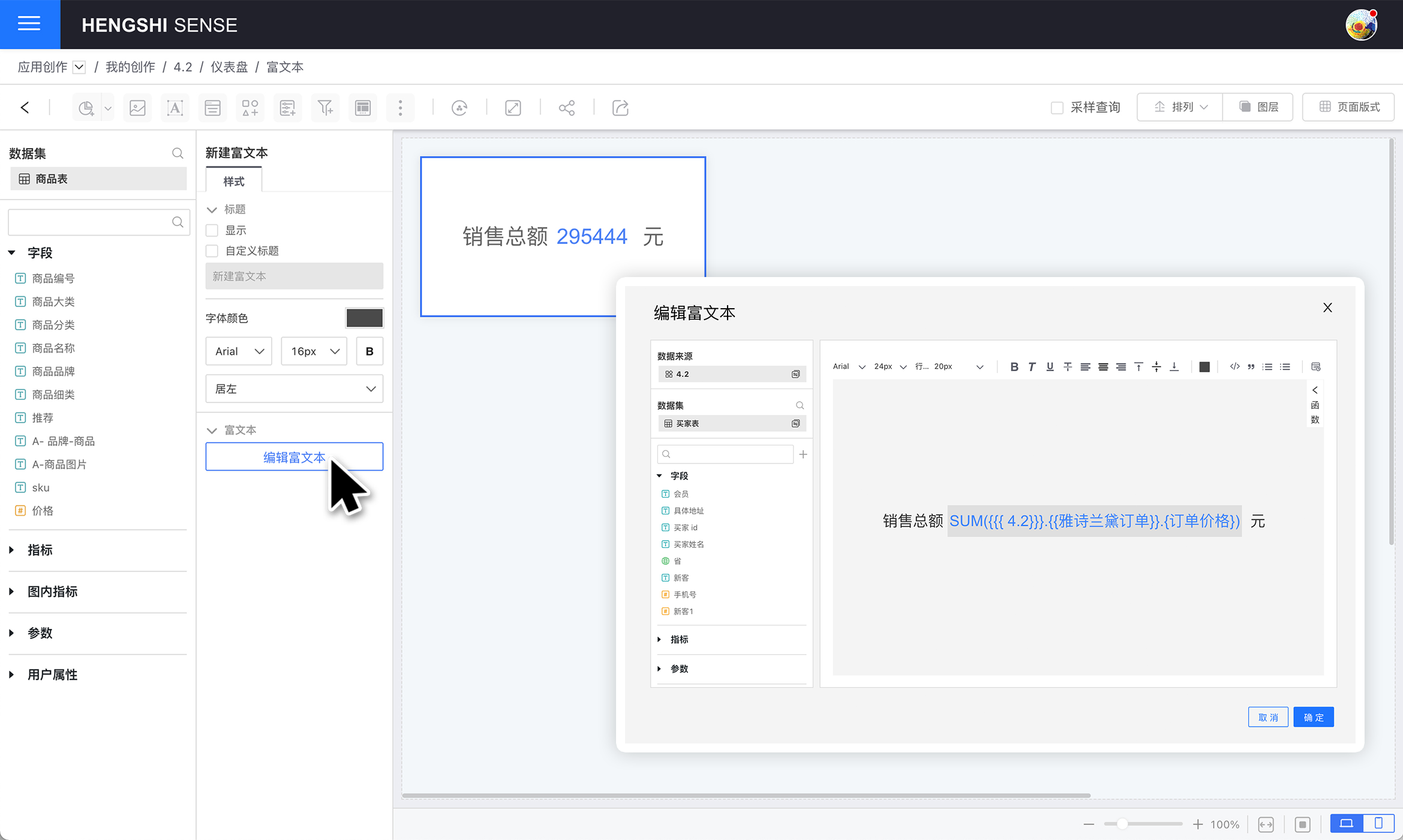Toggle underline in rich text editor

coord(1050,367)
